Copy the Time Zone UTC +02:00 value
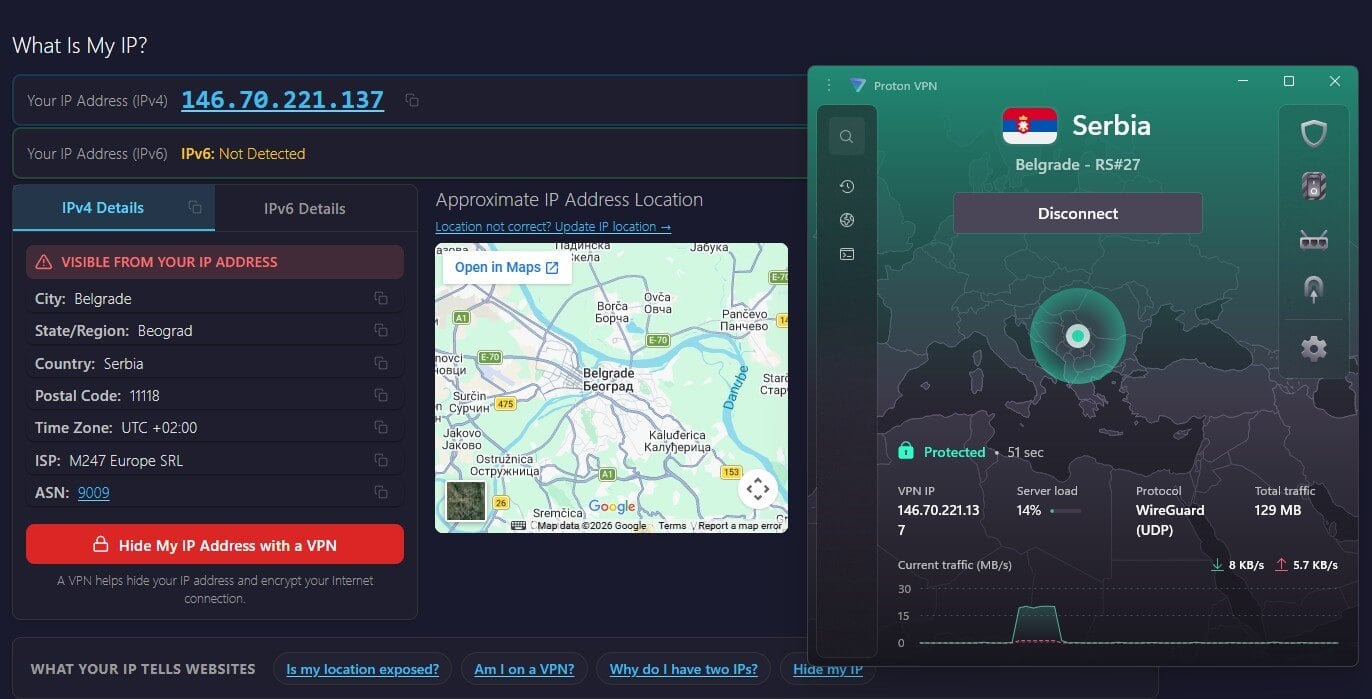1372x699 pixels. pyautogui.click(x=381, y=427)
